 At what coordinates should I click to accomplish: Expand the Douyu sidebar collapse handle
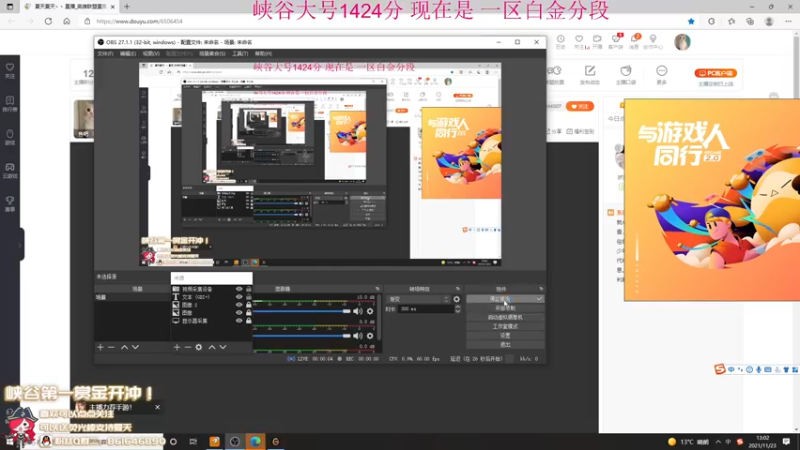click(x=20, y=245)
